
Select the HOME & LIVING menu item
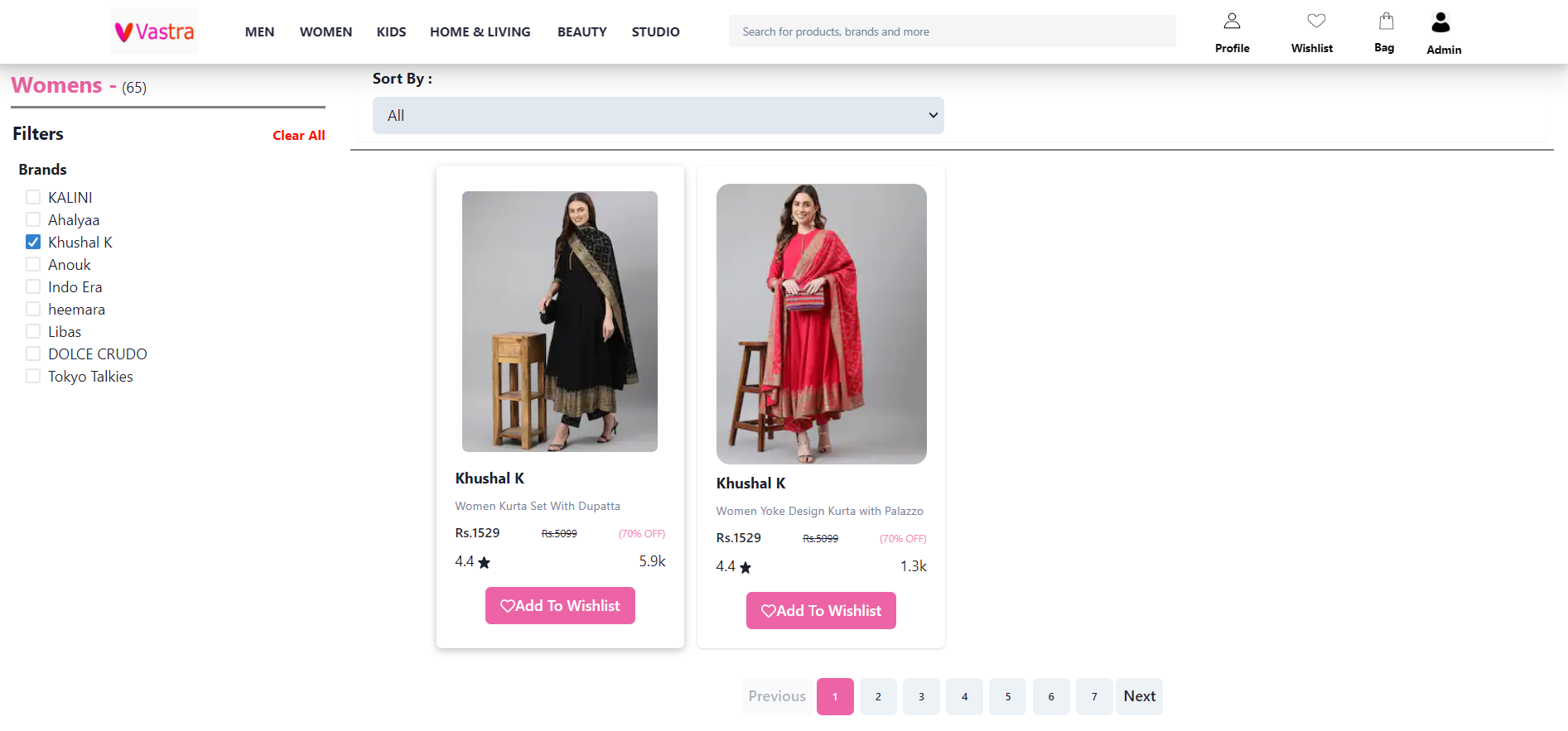(480, 31)
